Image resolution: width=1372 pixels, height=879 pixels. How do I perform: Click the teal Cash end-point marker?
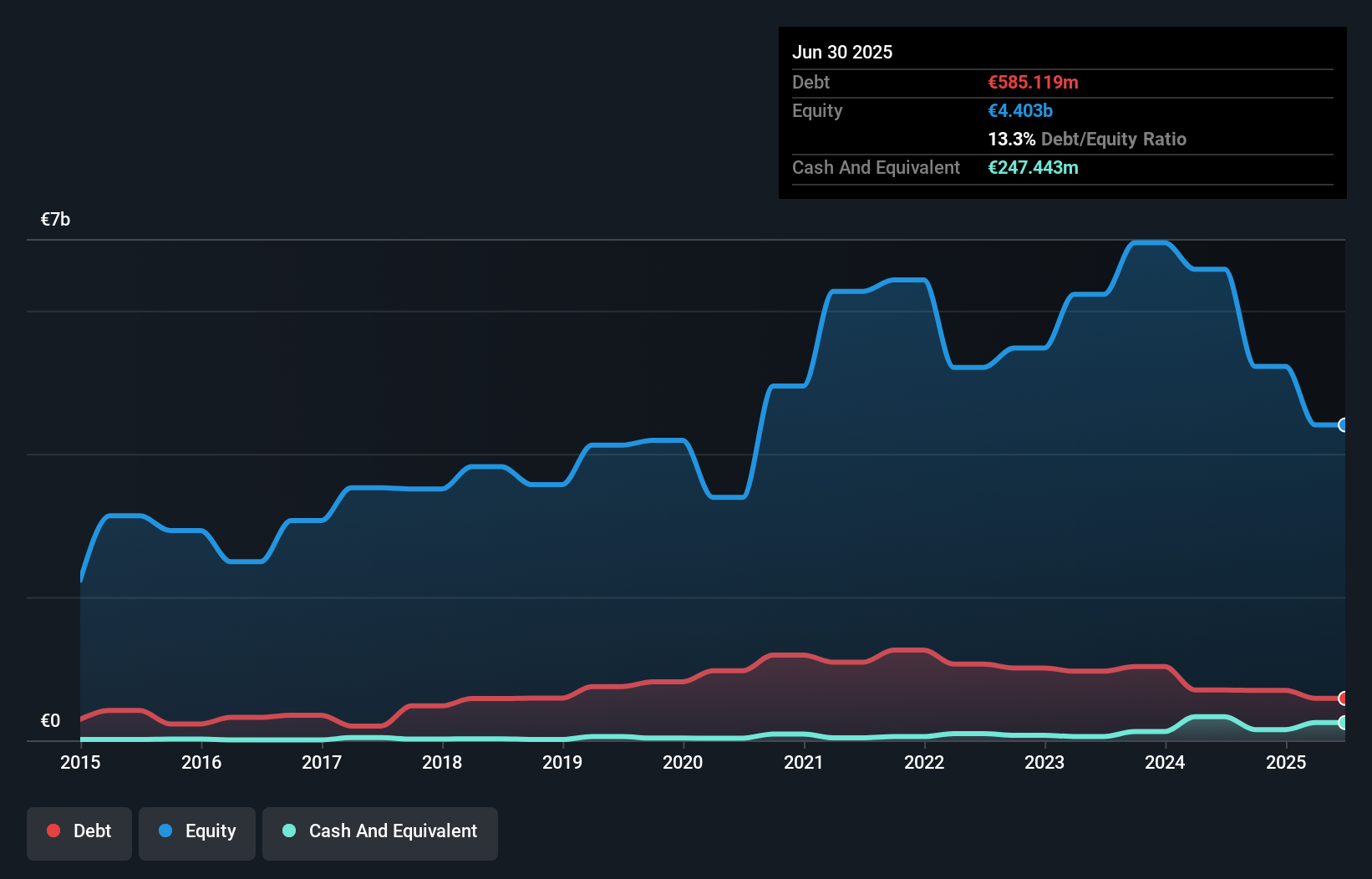(x=1343, y=723)
